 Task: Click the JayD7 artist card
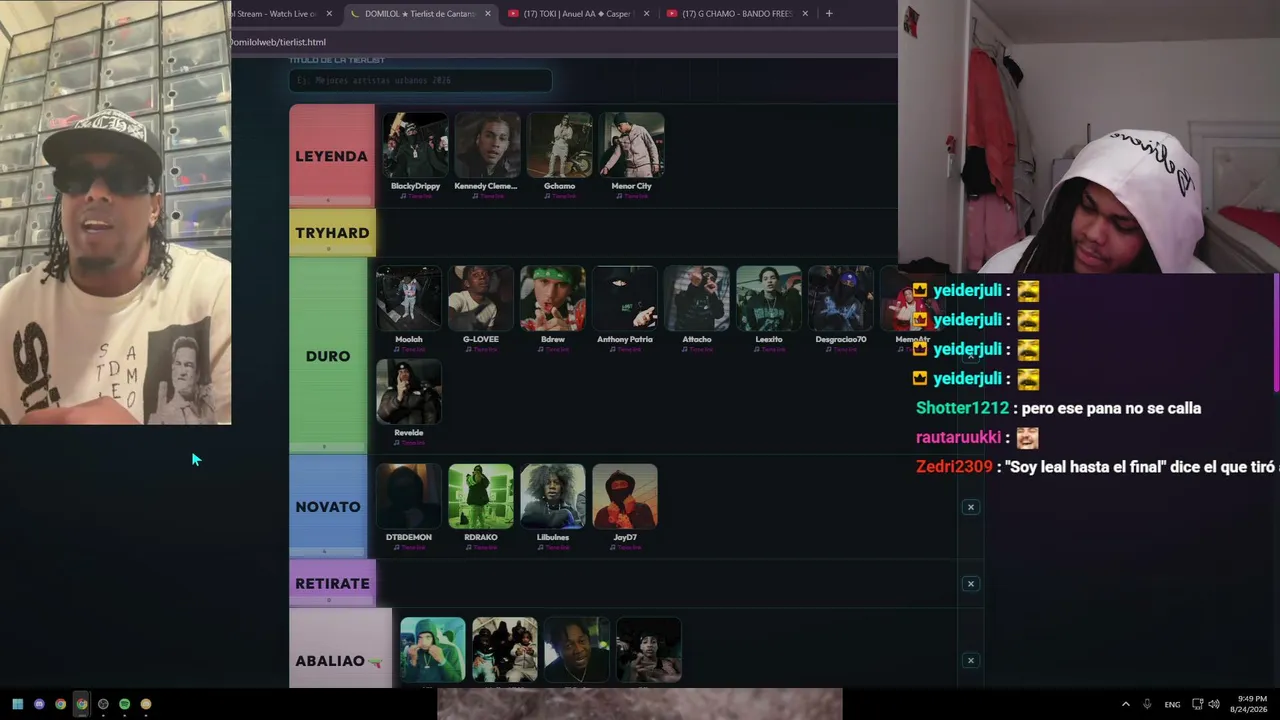point(625,505)
